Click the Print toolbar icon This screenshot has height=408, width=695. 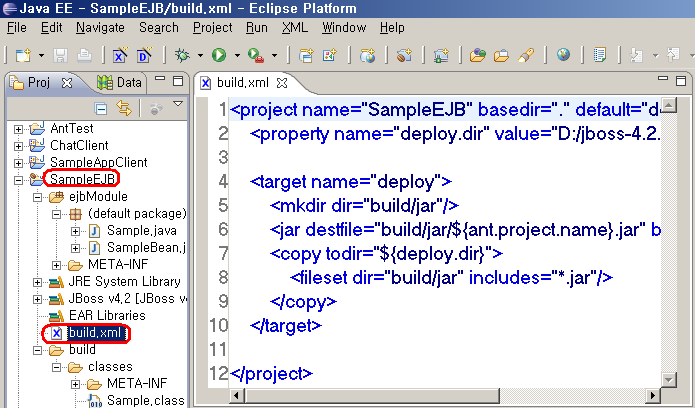click(x=84, y=55)
